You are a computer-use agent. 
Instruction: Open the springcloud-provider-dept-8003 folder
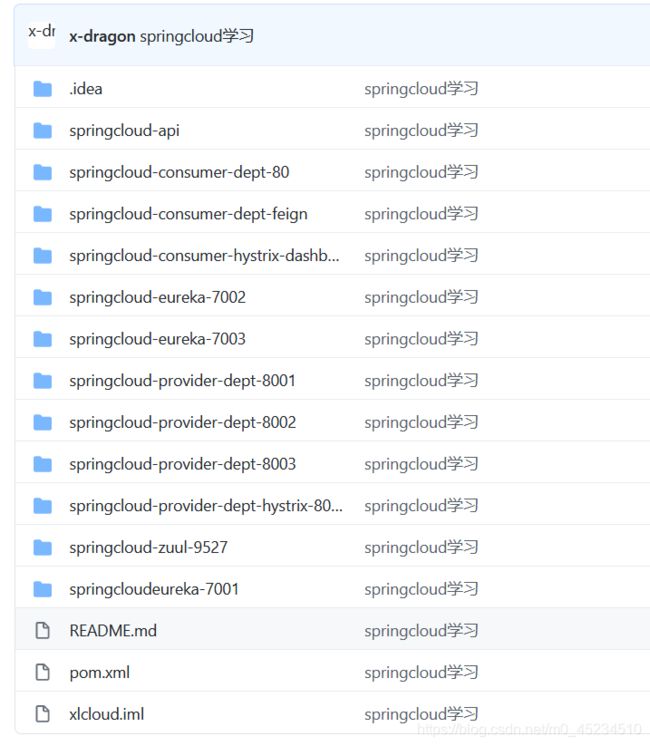pos(183,464)
